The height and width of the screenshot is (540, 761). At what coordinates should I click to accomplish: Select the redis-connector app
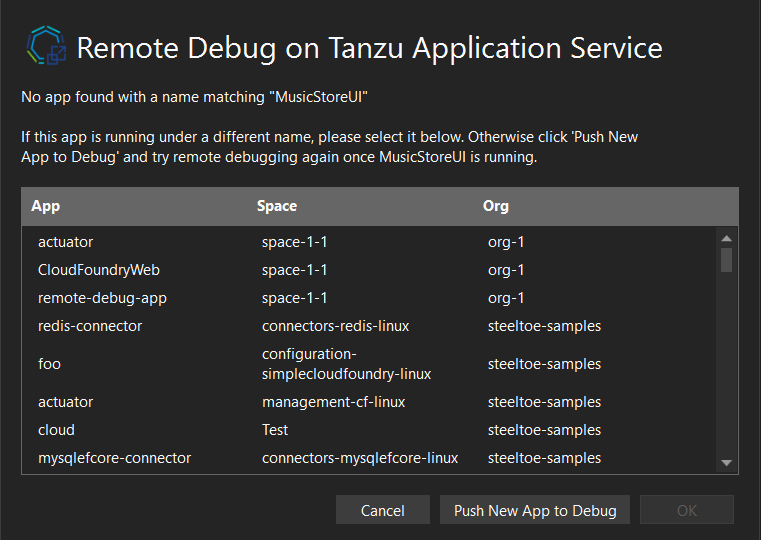pyautogui.click(x=90, y=326)
